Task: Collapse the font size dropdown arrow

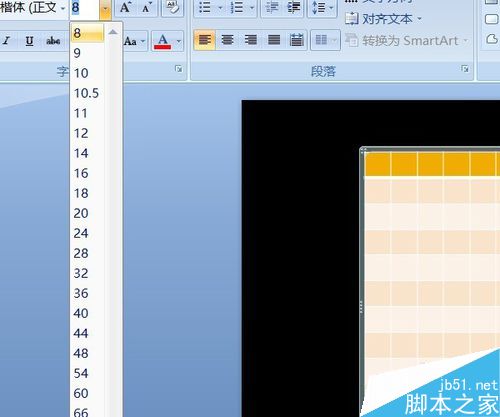Action: [105, 8]
